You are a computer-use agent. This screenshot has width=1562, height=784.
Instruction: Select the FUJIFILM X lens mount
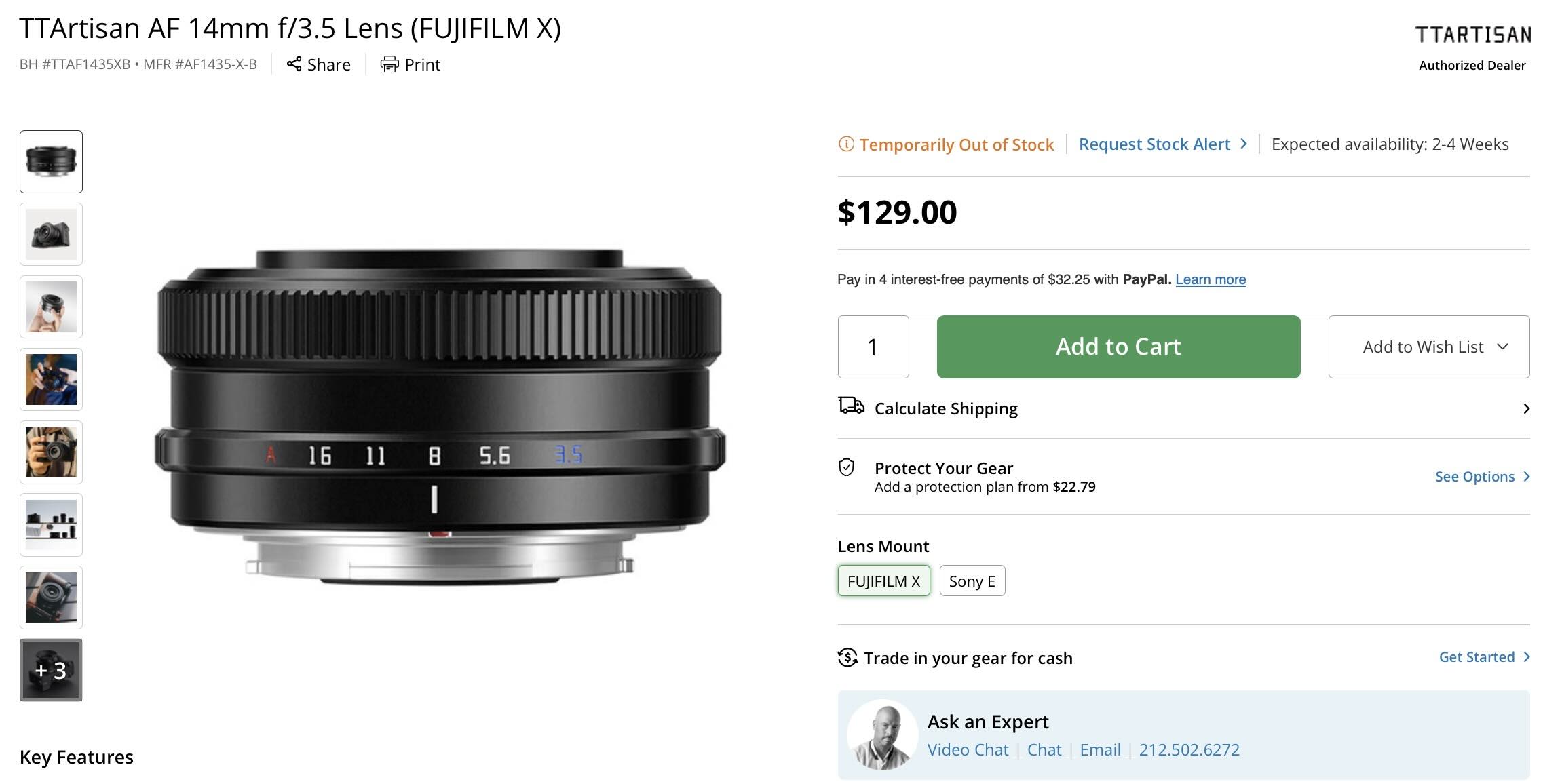pos(883,581)
